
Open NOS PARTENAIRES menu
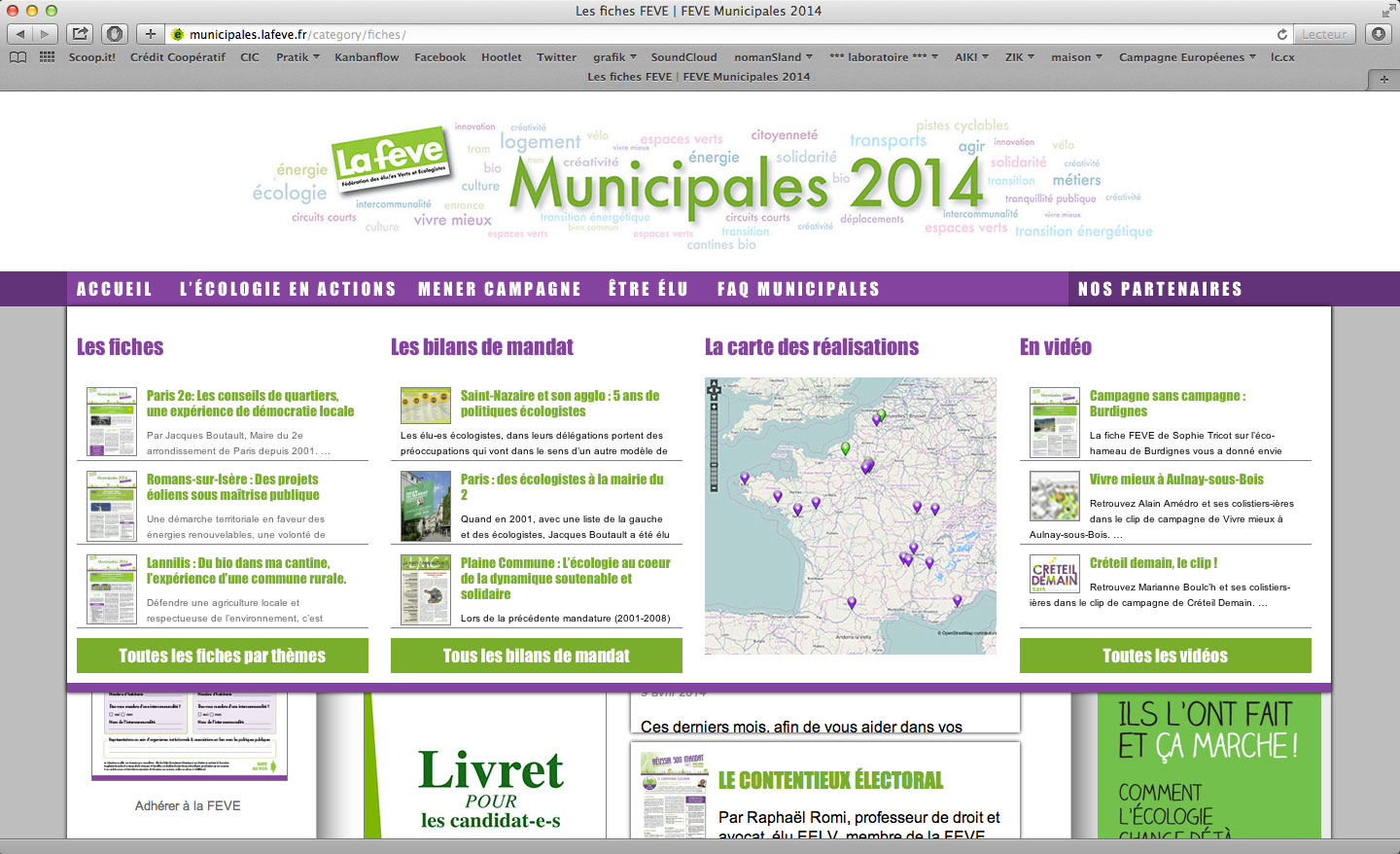(x=1160, y=289)
